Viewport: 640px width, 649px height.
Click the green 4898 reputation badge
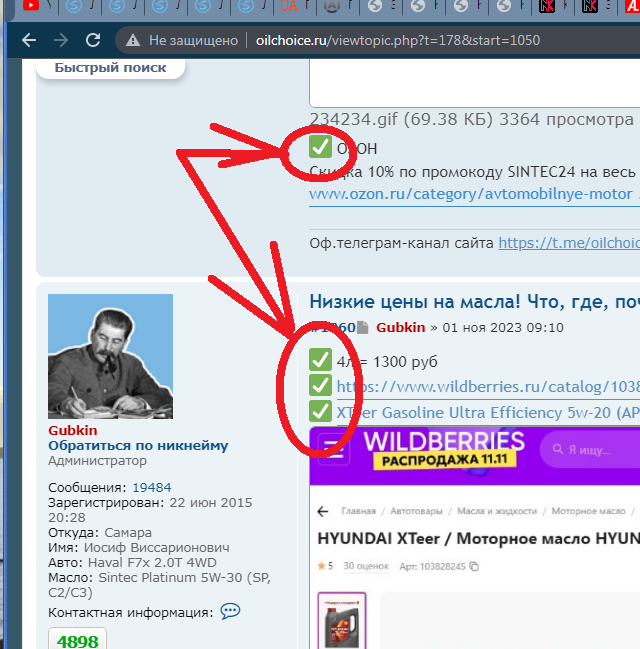point(77,641)
